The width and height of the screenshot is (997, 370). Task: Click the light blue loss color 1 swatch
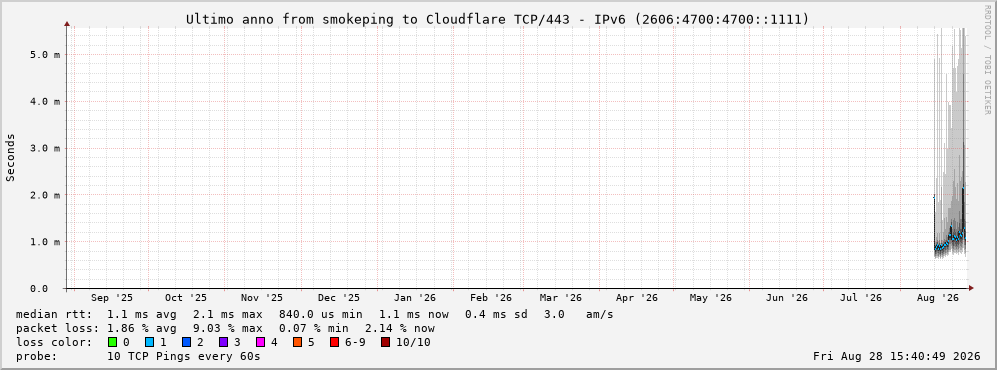tap(149, 343)
